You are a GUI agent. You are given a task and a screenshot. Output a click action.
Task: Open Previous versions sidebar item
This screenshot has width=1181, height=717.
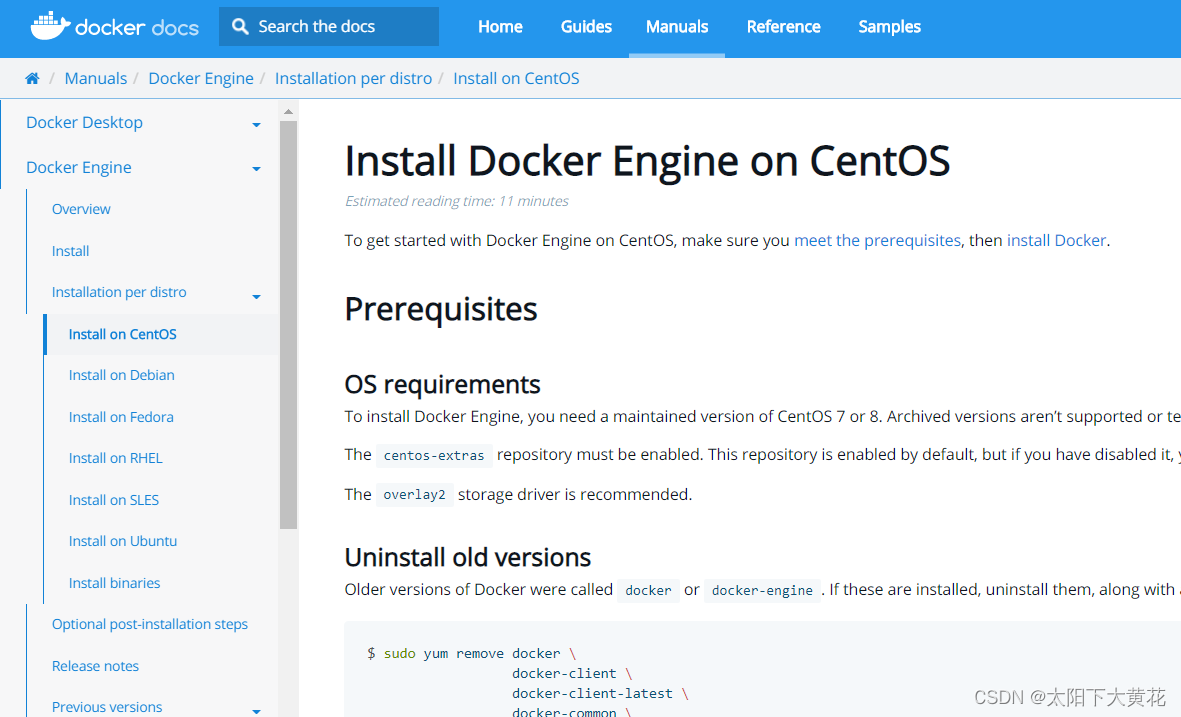[107, 706]
